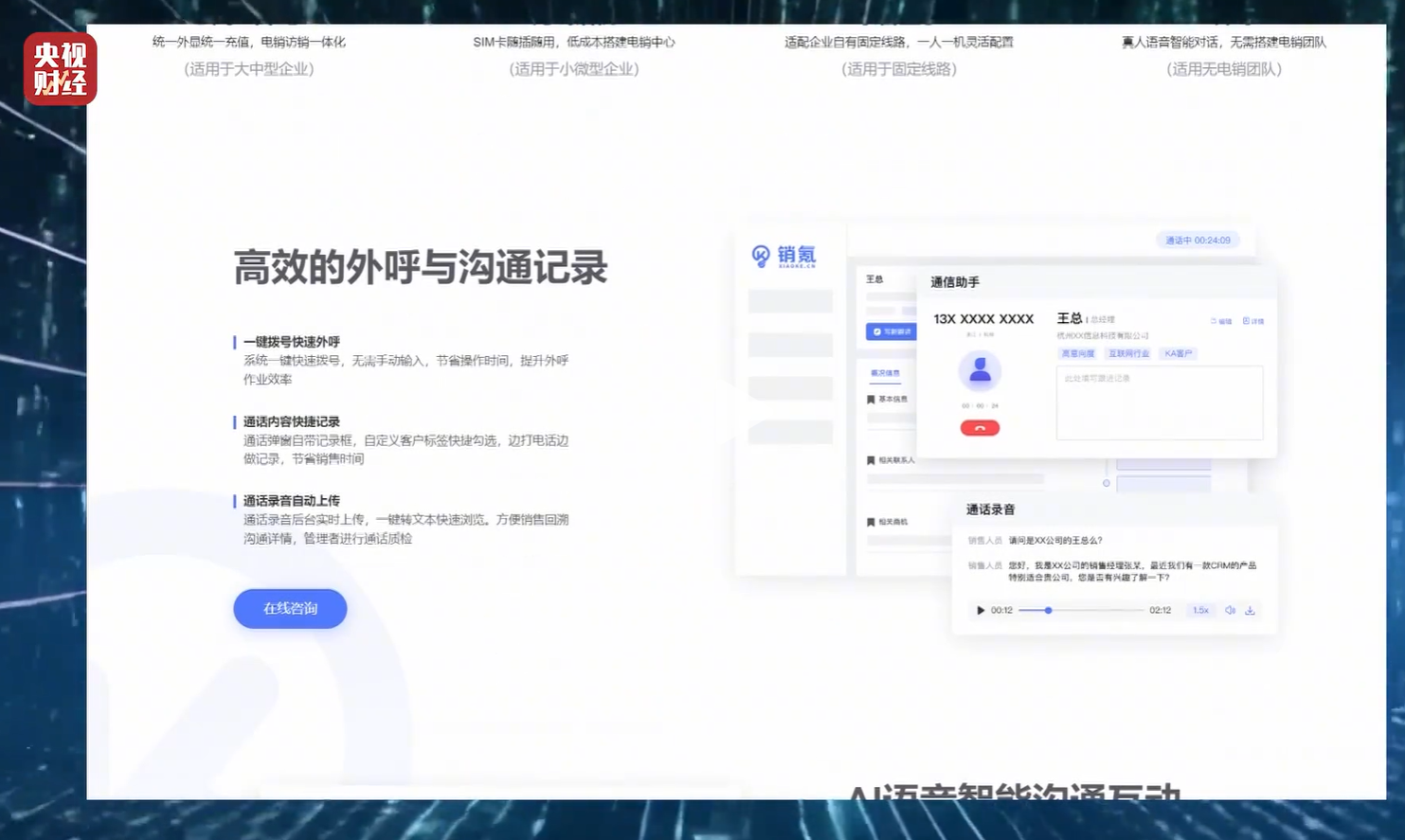Open the 详情 details icon link
The height and width of the screenshot is (840, 1405).
coord(1252,321)
